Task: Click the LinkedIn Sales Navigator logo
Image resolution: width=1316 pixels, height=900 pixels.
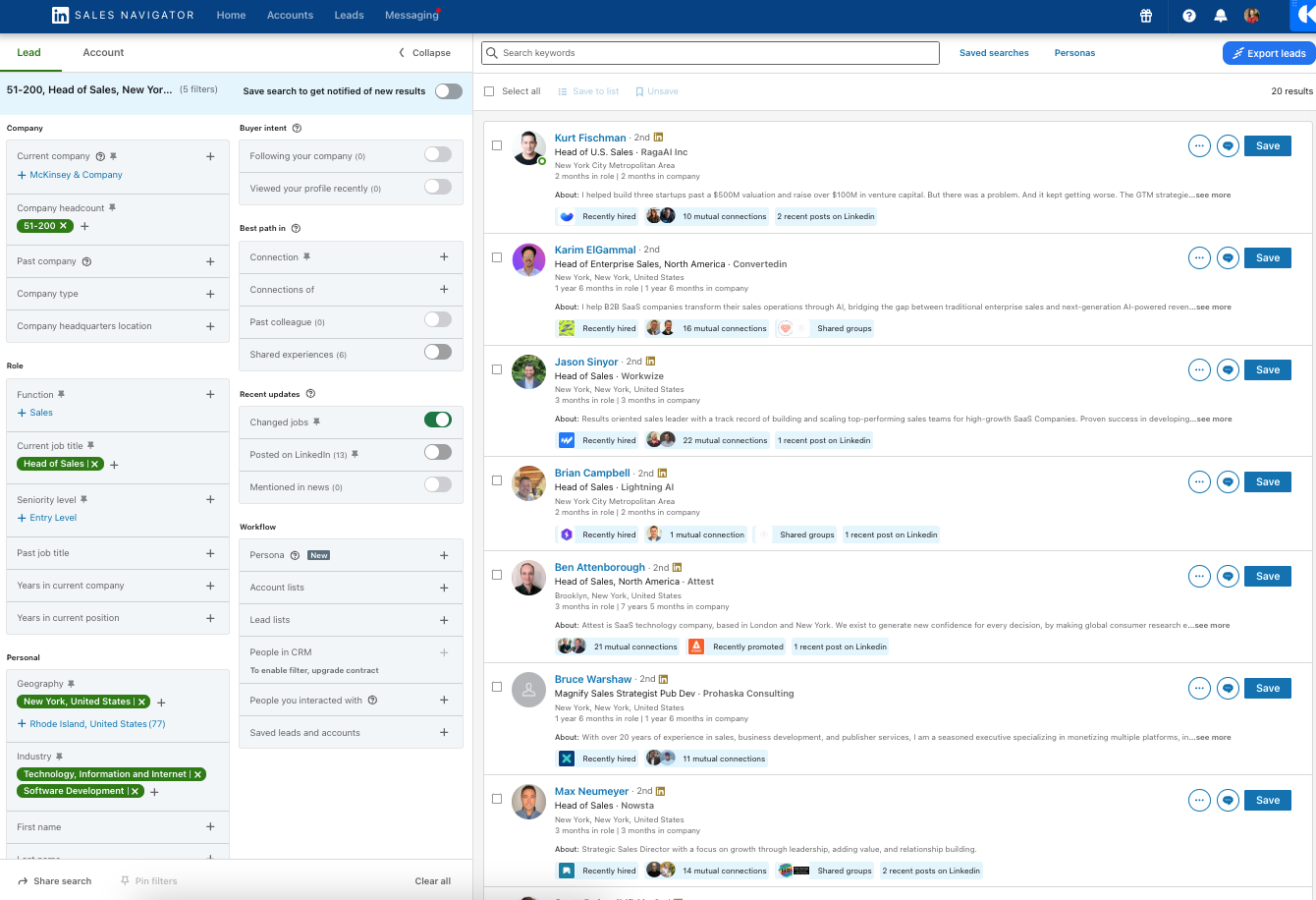Action: point(123,15)
